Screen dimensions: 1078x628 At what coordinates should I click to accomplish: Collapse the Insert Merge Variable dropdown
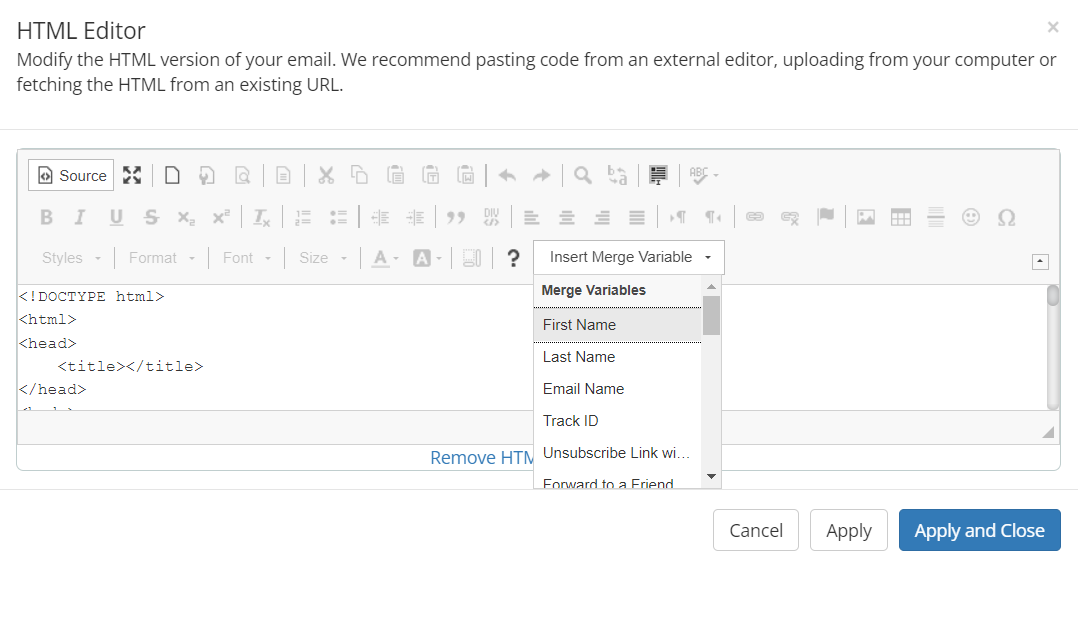pyautogui.click(x=629, y=257)
